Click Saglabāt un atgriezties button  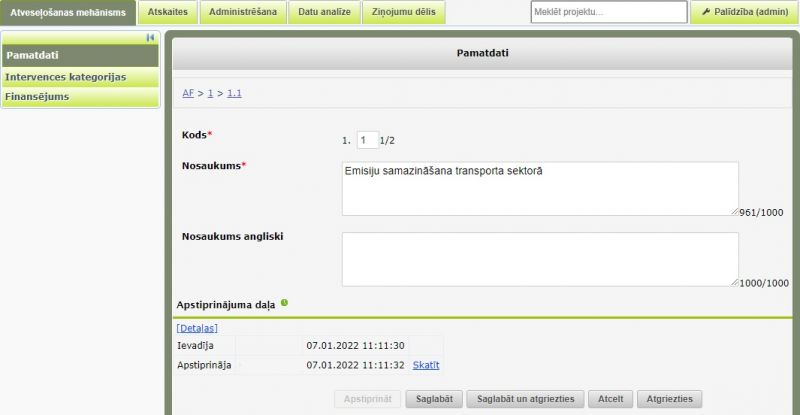tap(525, 399)
